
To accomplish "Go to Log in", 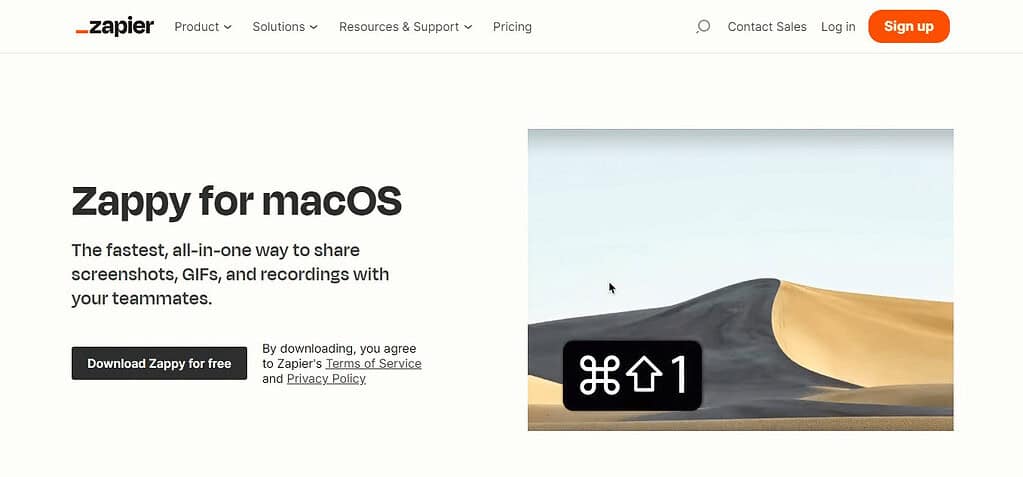I will (838, 27).
